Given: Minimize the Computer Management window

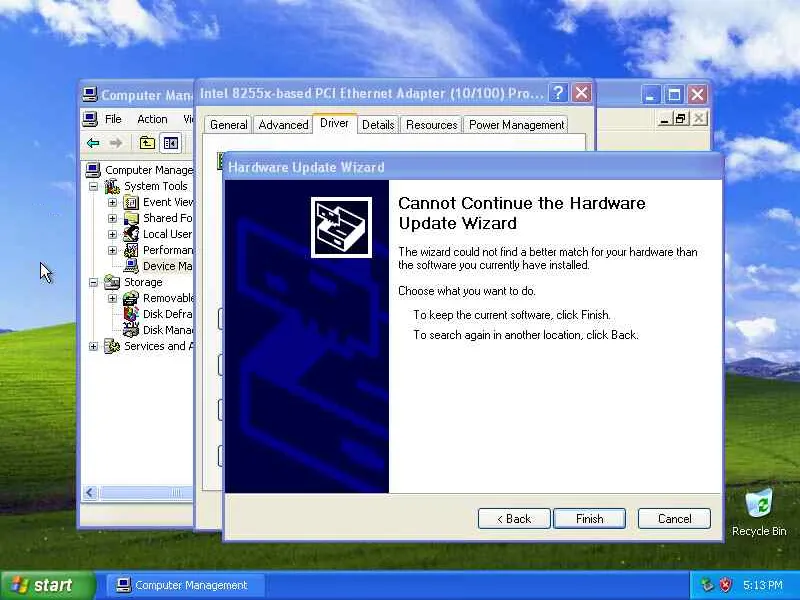Looking at the screenshot, I should (x=651, y=94).
